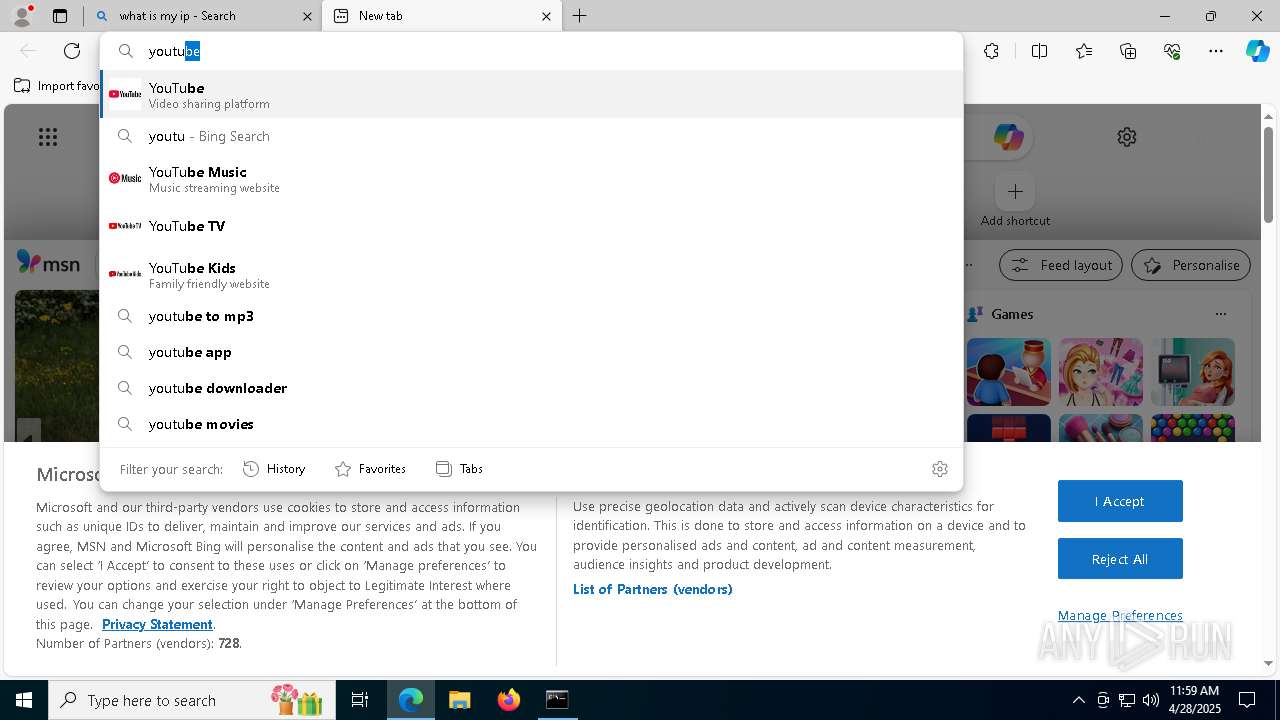Viewport: 1280px width, 720px height.
Task: Open Firefox from the taskbar
Action: 508,700
